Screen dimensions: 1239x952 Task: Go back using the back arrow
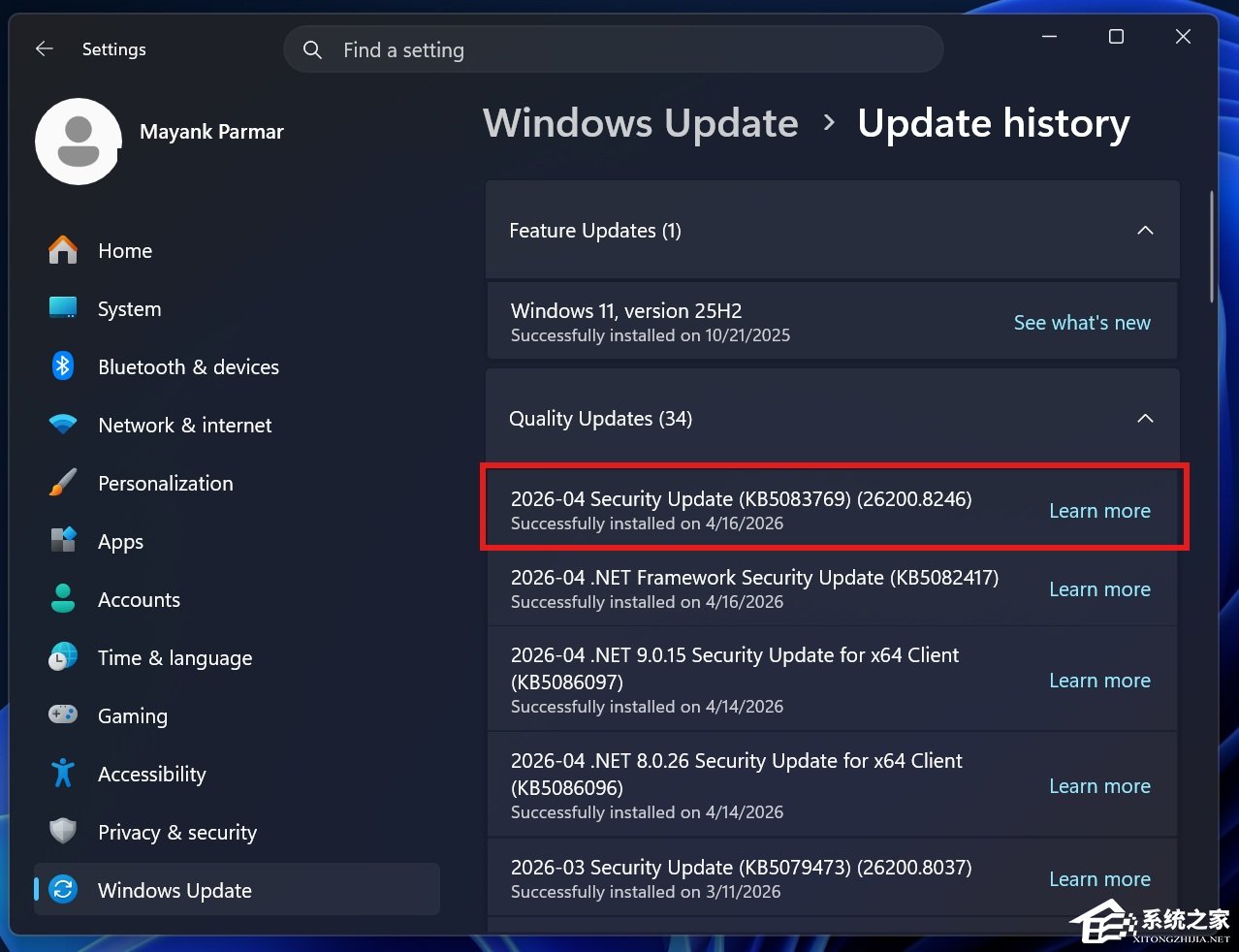point(44,48)
